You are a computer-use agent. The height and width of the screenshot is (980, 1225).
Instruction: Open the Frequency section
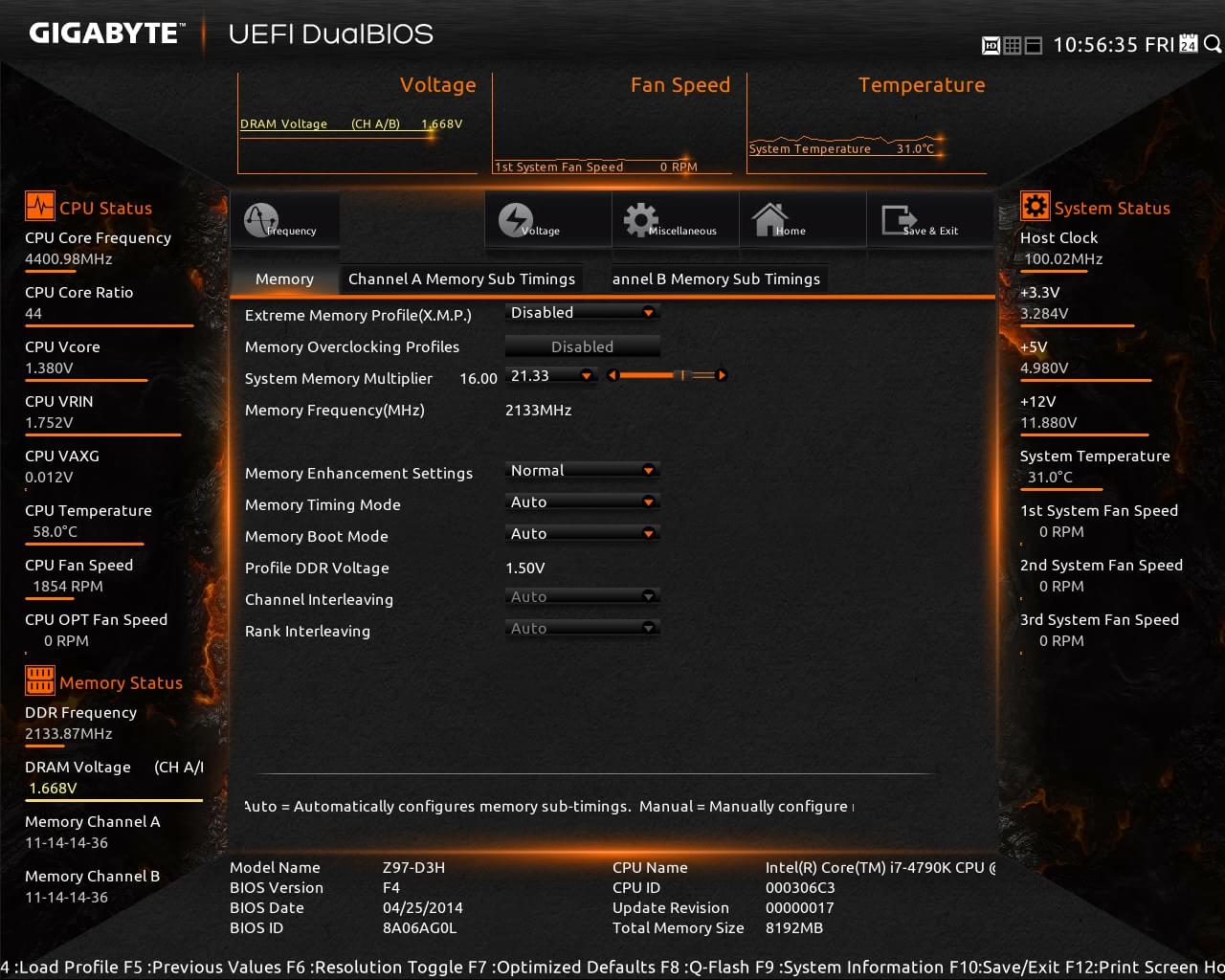pos(284,221)
